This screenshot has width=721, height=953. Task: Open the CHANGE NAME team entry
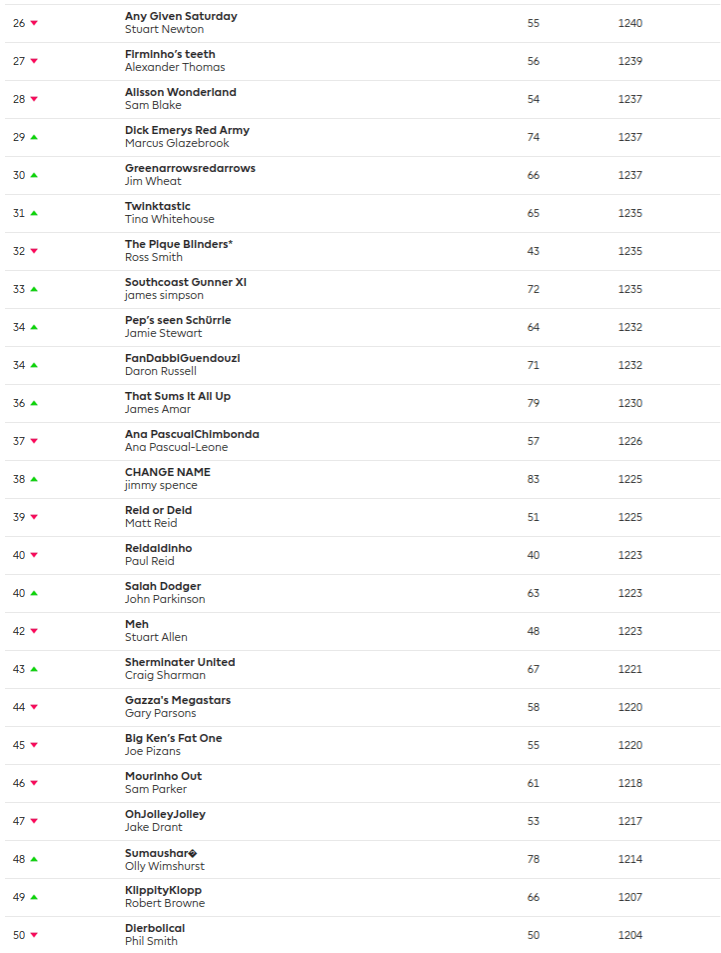(167, 473)
